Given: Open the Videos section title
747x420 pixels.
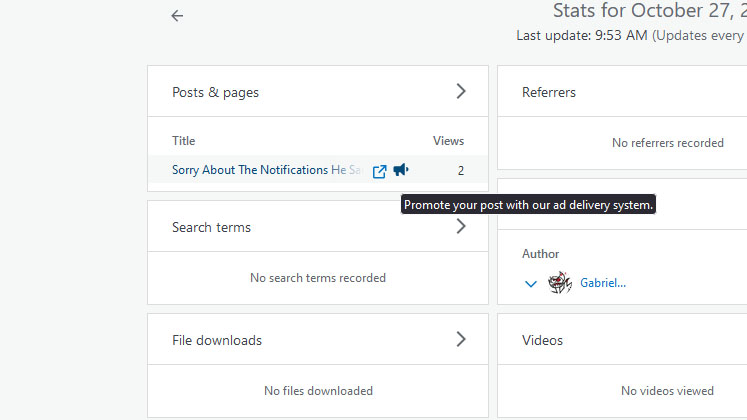Looking at the screenshot, I should (542, 340).
